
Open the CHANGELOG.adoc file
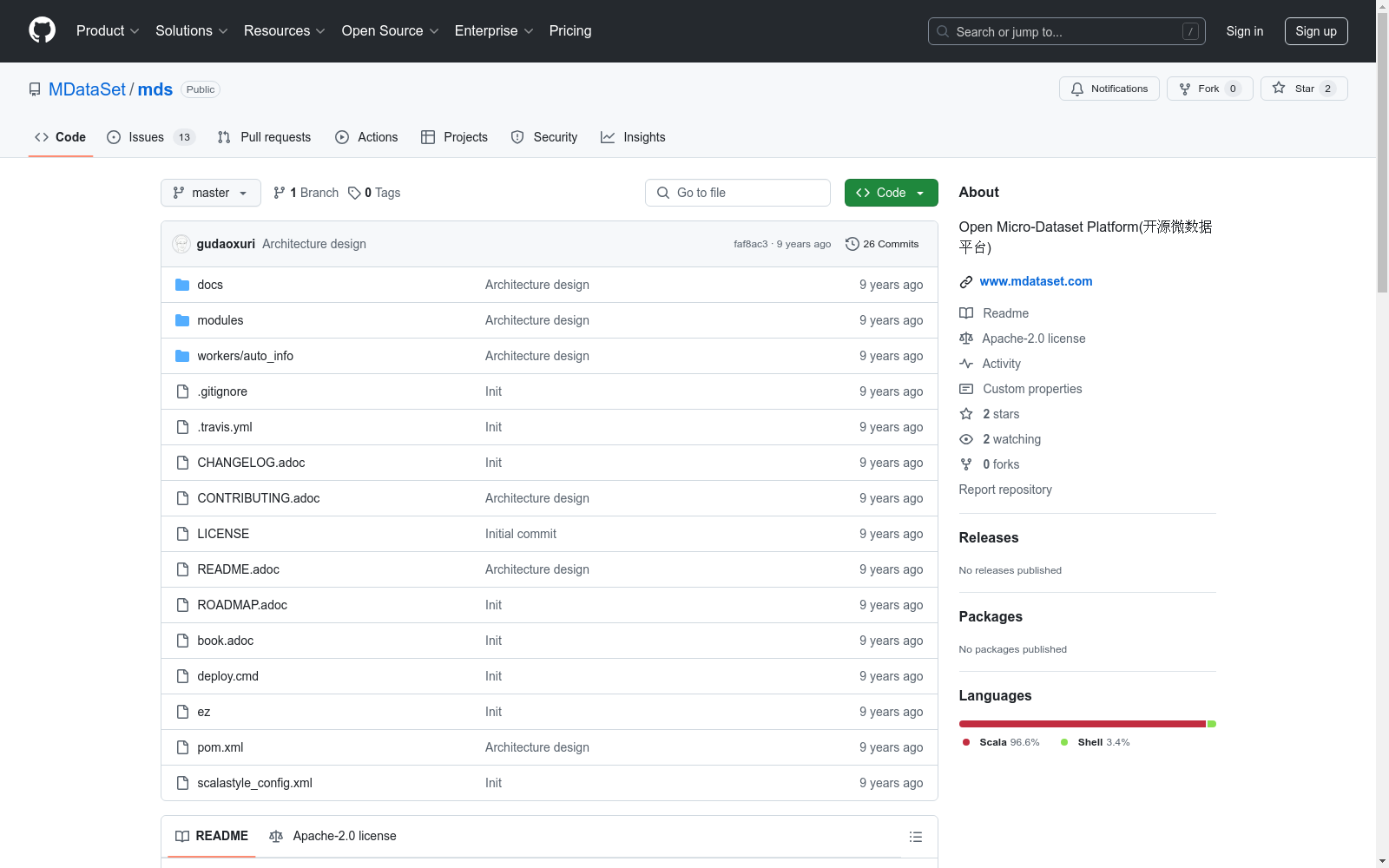pyautogui.click(x=251, y=463)
